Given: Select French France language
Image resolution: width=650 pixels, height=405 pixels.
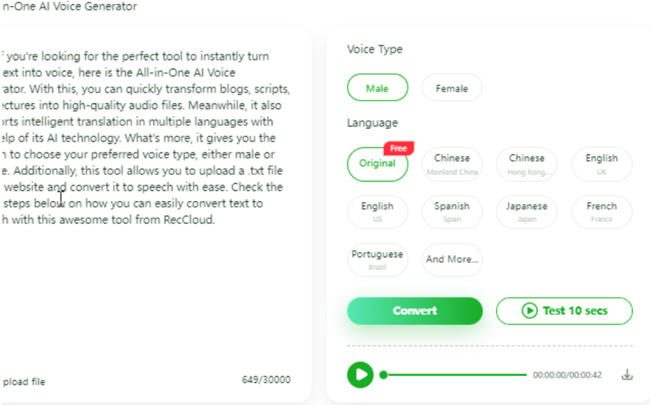Looking at the screenshot, I should click(x=601, y=212).
